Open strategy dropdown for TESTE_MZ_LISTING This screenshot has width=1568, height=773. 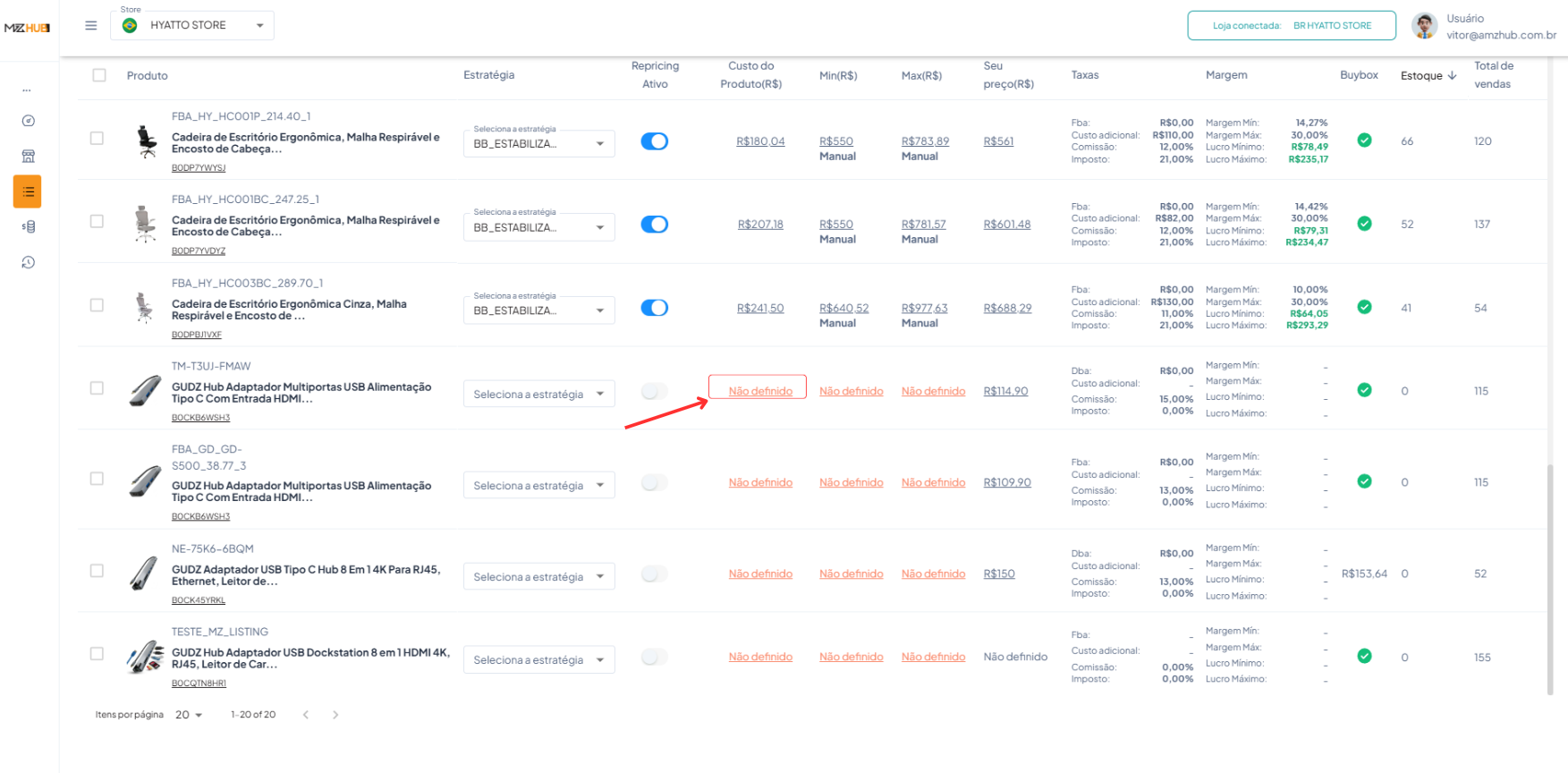(x=538, y=660)
